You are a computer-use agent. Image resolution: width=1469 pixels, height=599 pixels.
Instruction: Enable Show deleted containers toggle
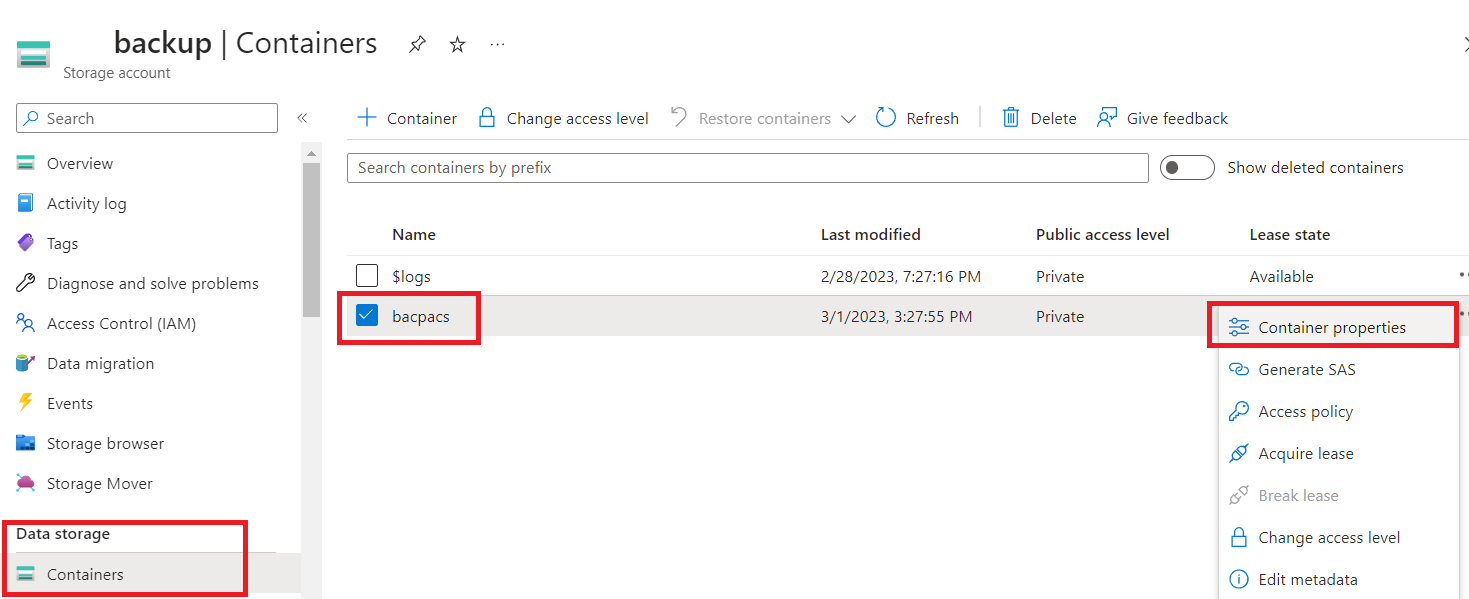point(1187,167)
